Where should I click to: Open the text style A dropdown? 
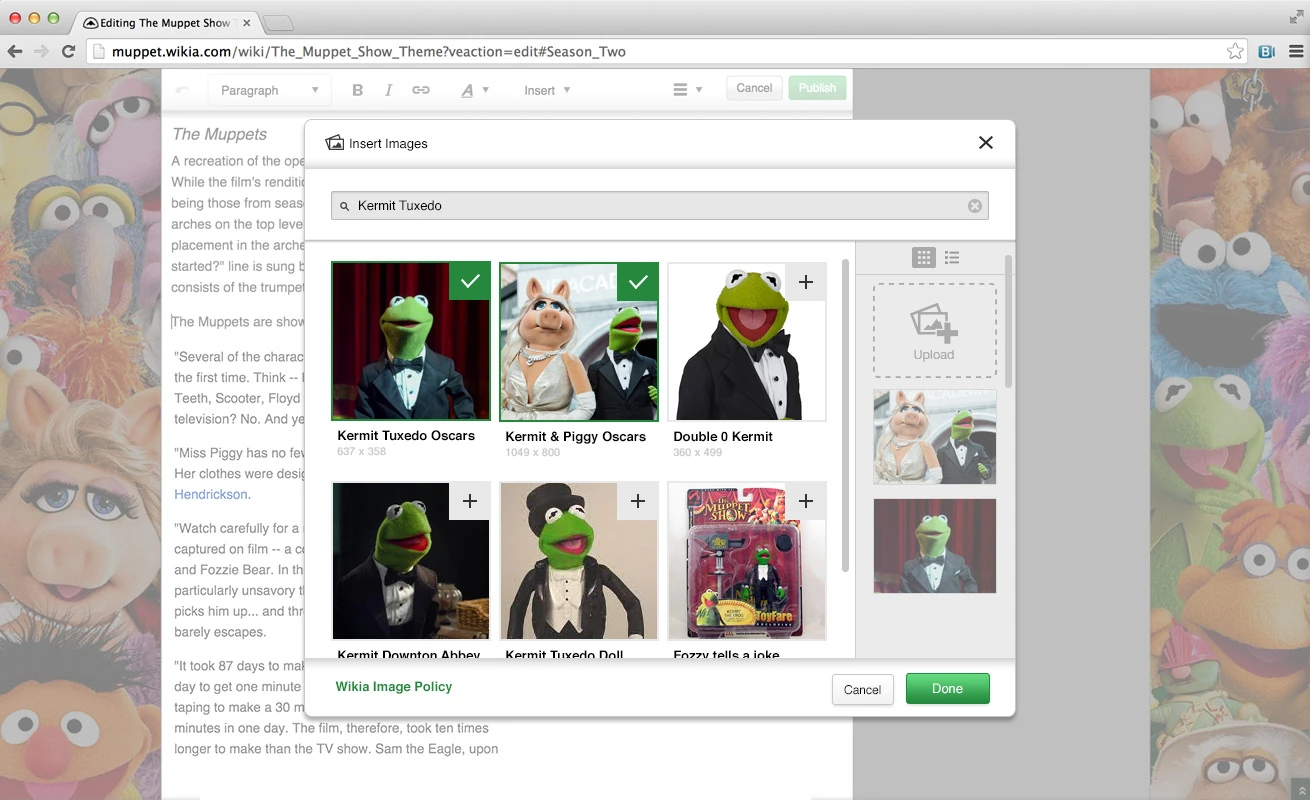tap(474, 90)
